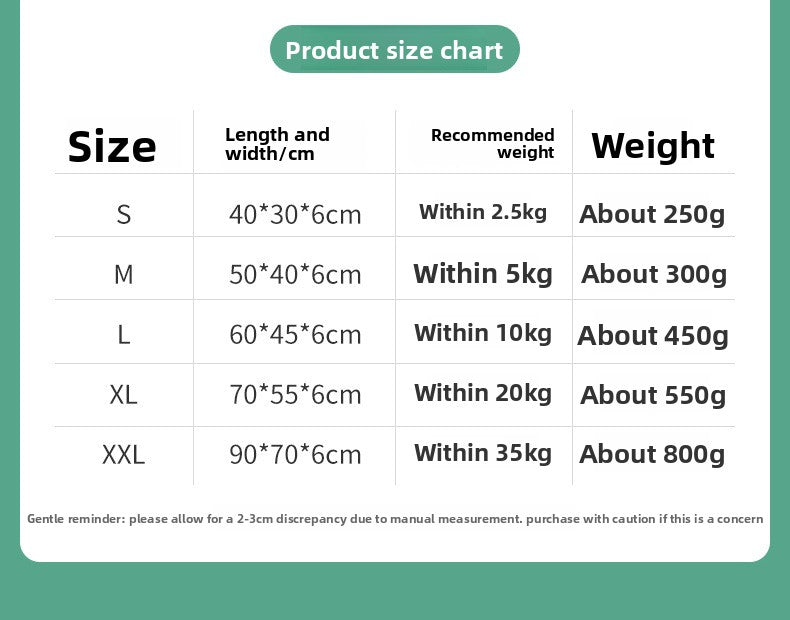Click the Within 2.5kg cell
The height and width of the screenshot is (620, 790).
tap(483, 212)
